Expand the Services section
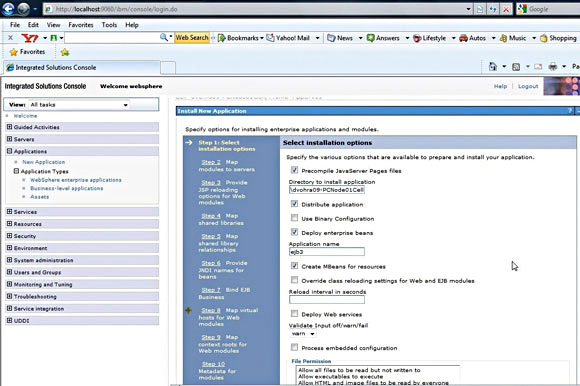Viewport: 580px width, 386px height. coord(10,211)
